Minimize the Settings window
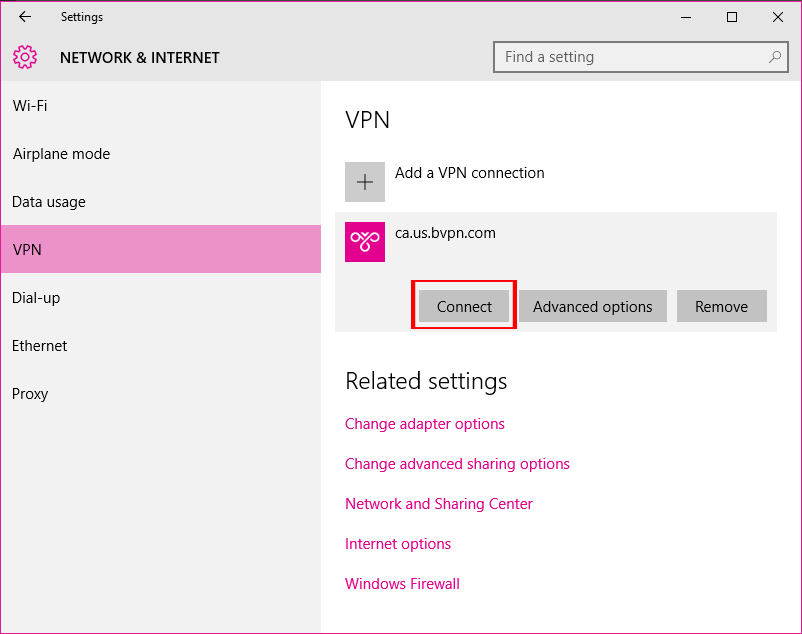This screenshot has width=802, height=634. [686, 17]
